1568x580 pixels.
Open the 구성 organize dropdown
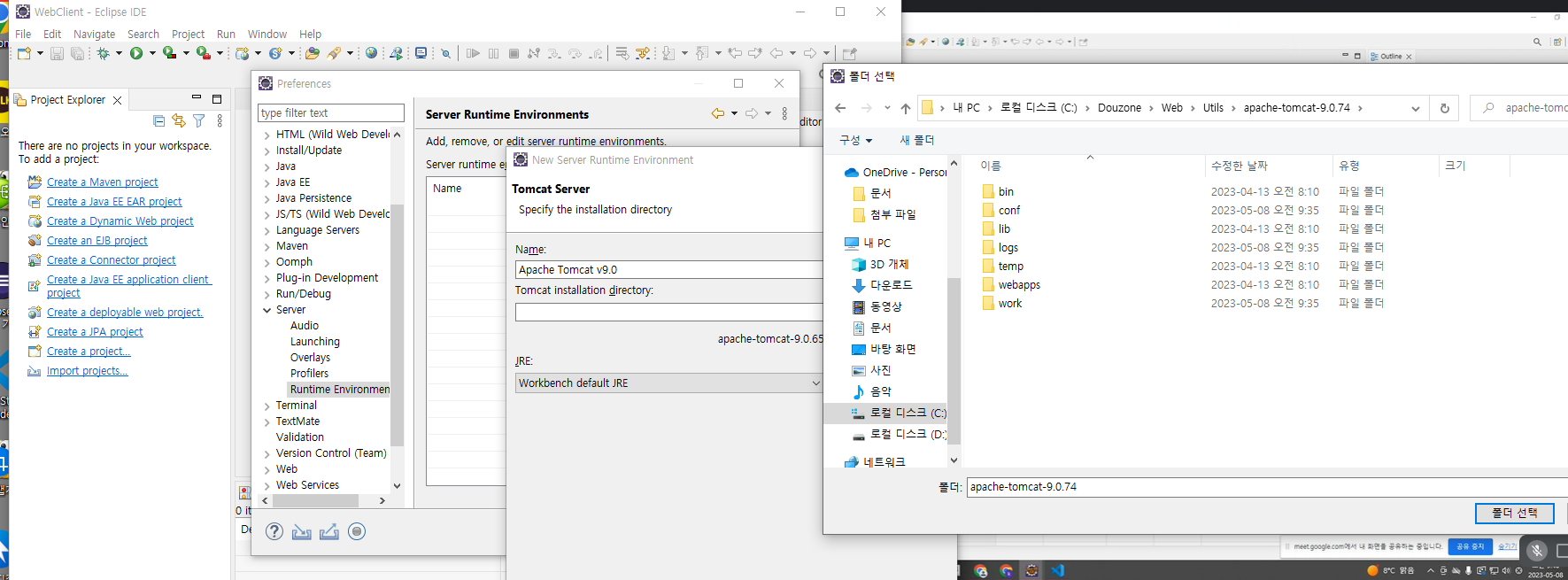click(855, 140)
